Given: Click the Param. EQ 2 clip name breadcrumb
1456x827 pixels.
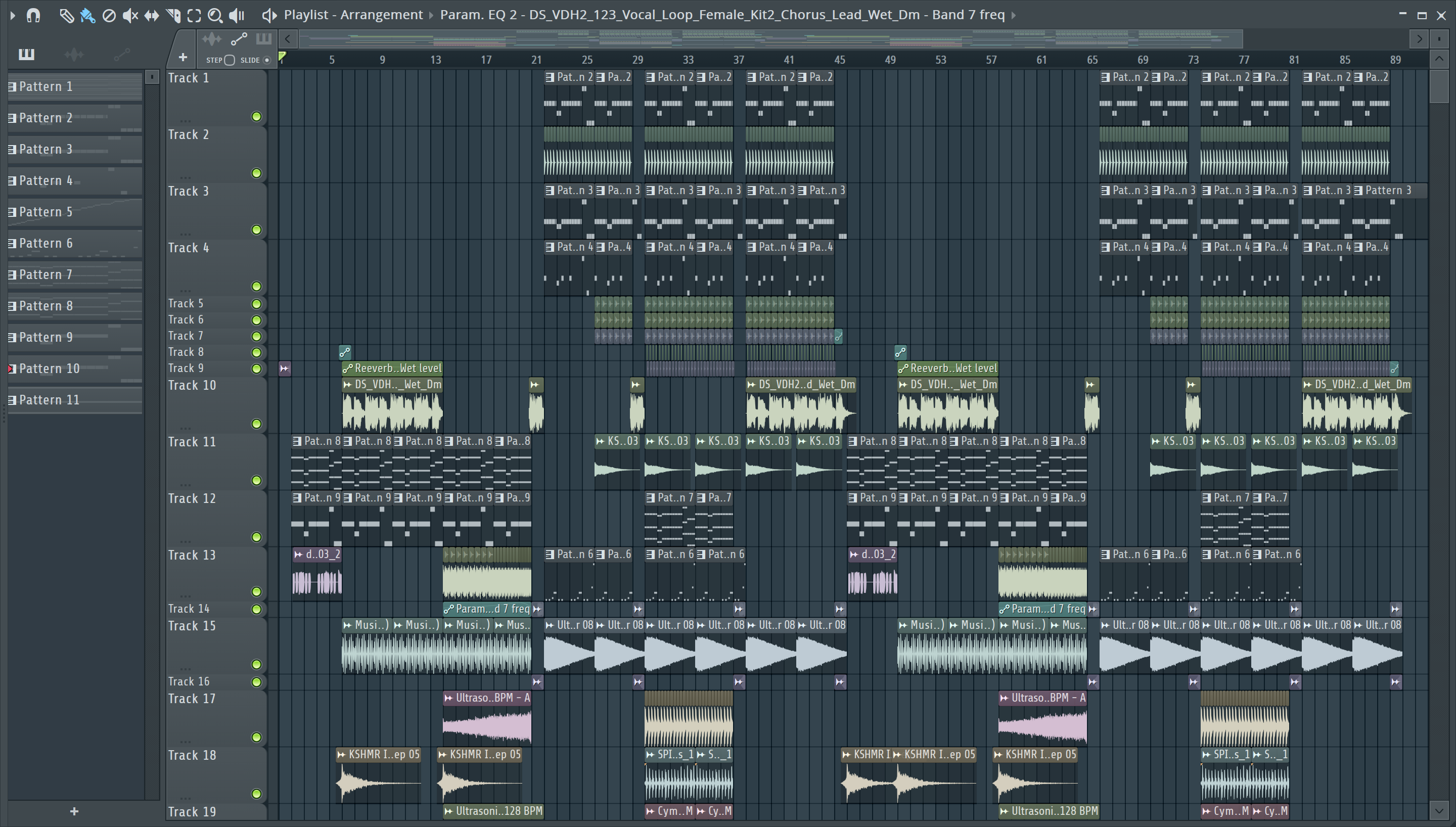Looking at the screenshot, I should (722, 15).
